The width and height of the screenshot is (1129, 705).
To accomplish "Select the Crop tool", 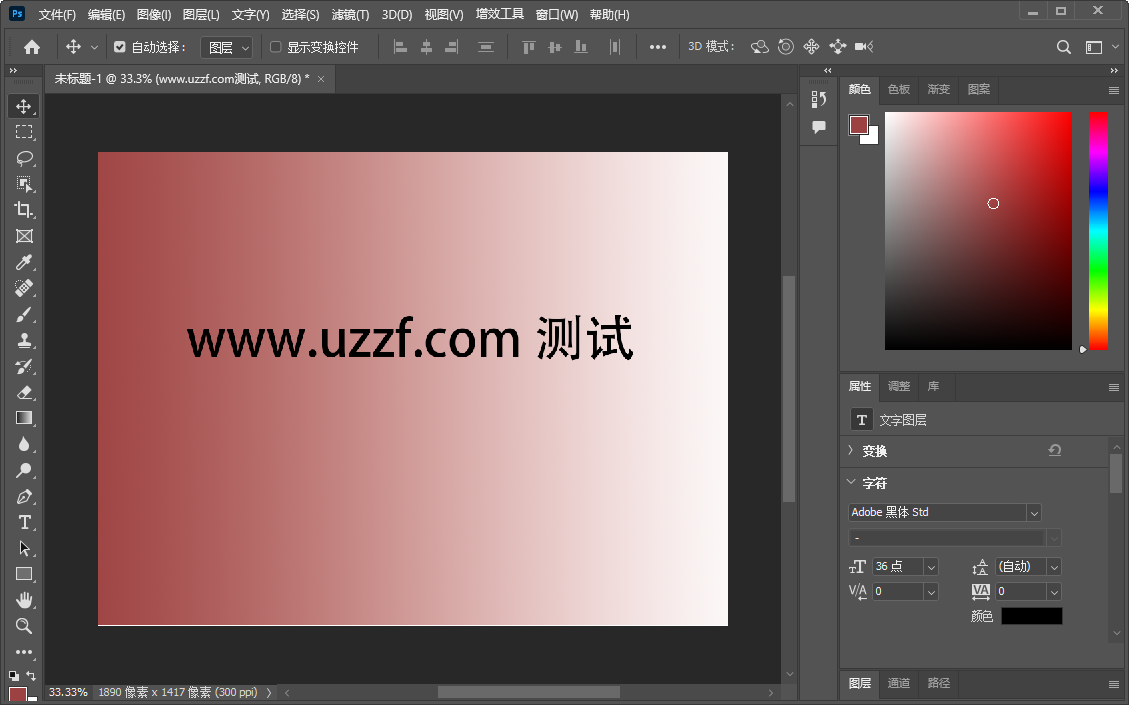I will click(x=23, y=210).
